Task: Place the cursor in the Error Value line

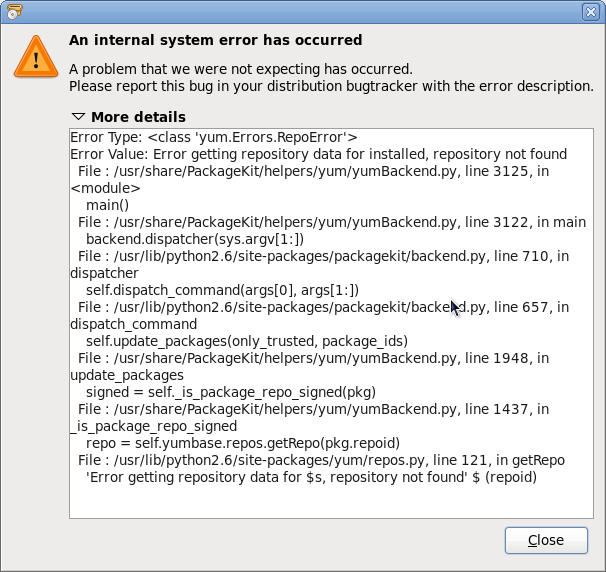Action: click(x=318, y=154)
